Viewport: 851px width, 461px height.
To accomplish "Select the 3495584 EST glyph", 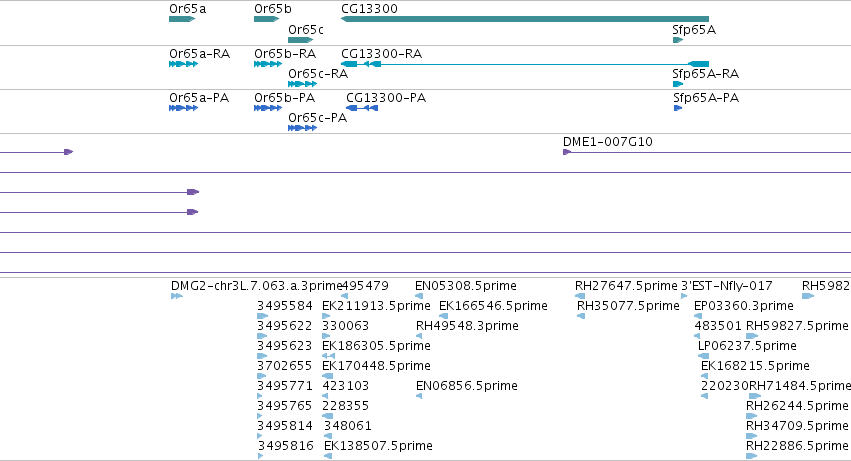I will coord(263,316).
